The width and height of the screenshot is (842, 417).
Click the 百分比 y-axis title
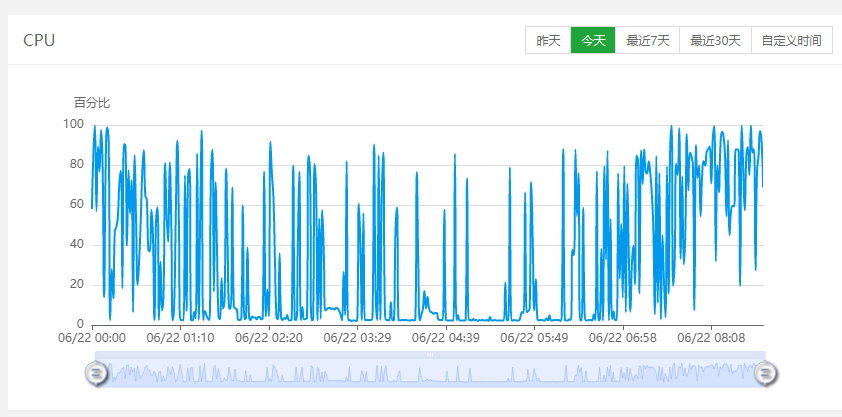tap(92, 103)
